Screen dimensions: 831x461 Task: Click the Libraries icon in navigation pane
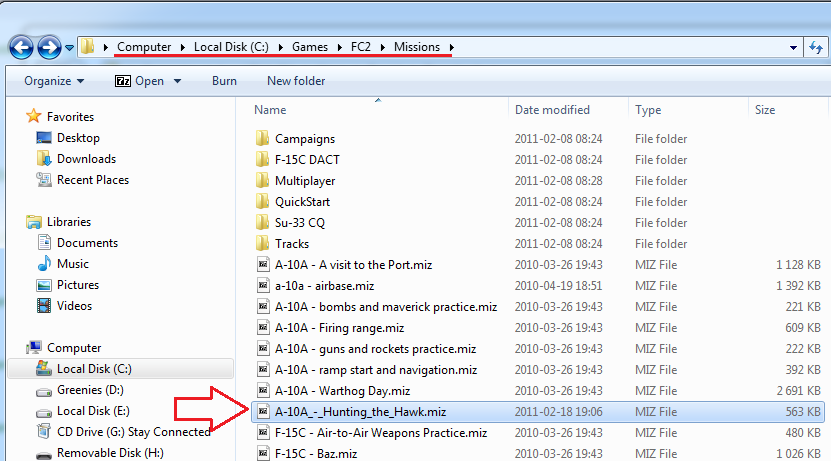pos(34,222)
